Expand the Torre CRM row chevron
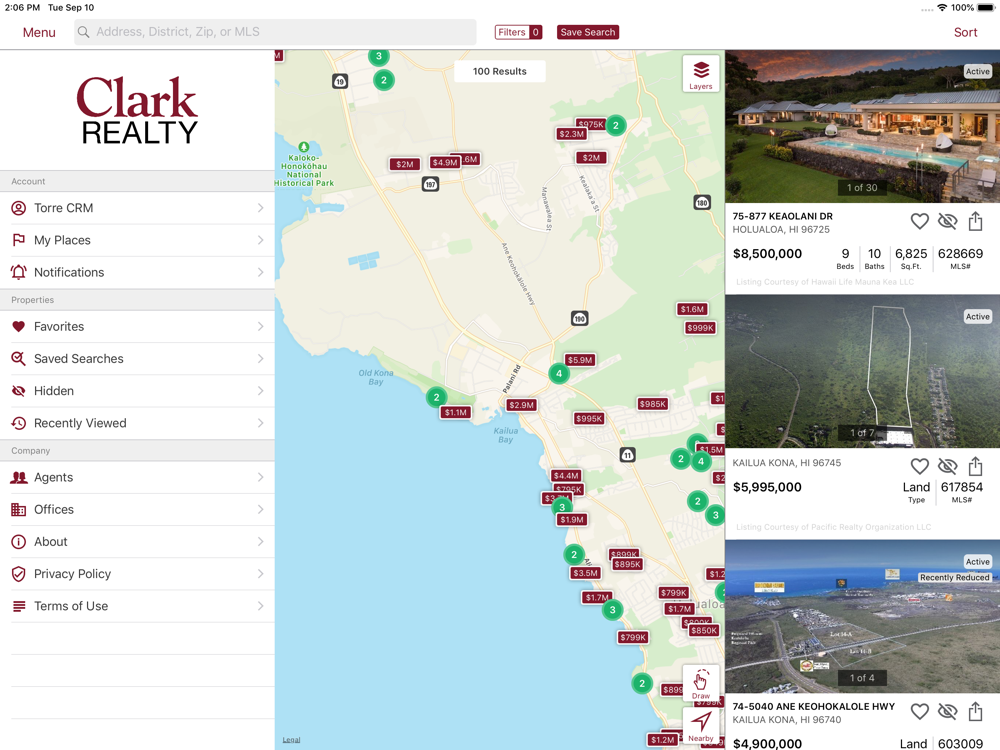 click(260, 208)
